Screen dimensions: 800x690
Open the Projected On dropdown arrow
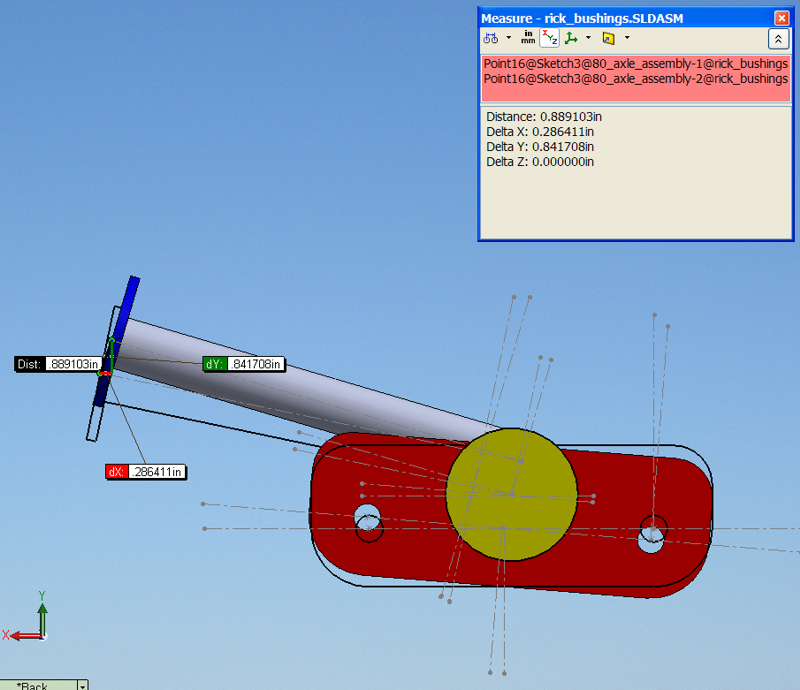click(627, 38)
